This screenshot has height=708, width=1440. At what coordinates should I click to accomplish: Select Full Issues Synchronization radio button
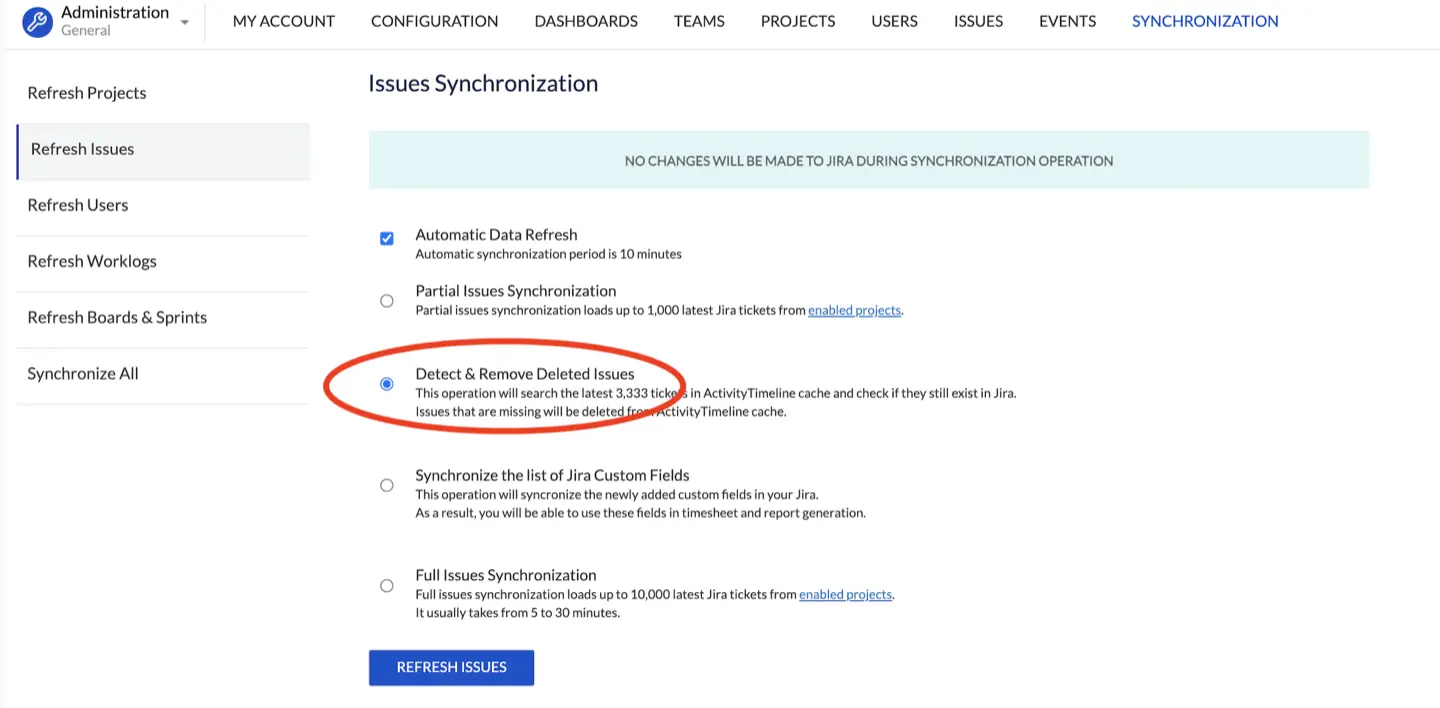click(387, 585)
